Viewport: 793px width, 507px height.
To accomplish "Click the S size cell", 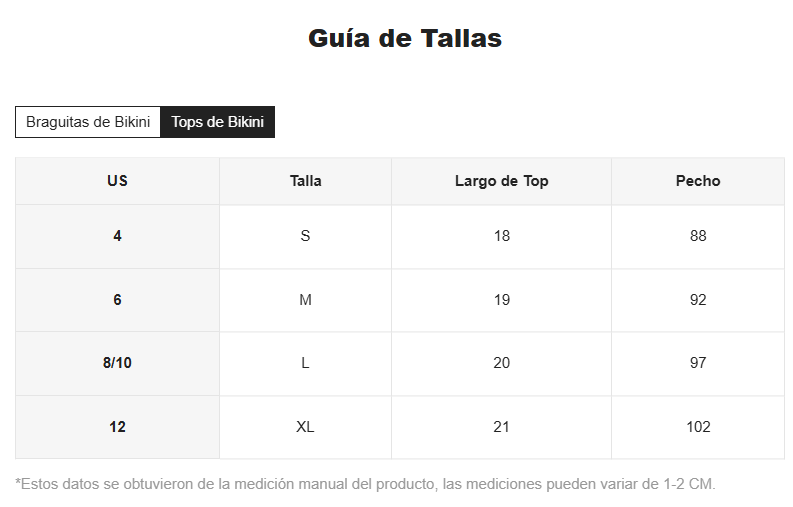I will [x=305, y=236].
